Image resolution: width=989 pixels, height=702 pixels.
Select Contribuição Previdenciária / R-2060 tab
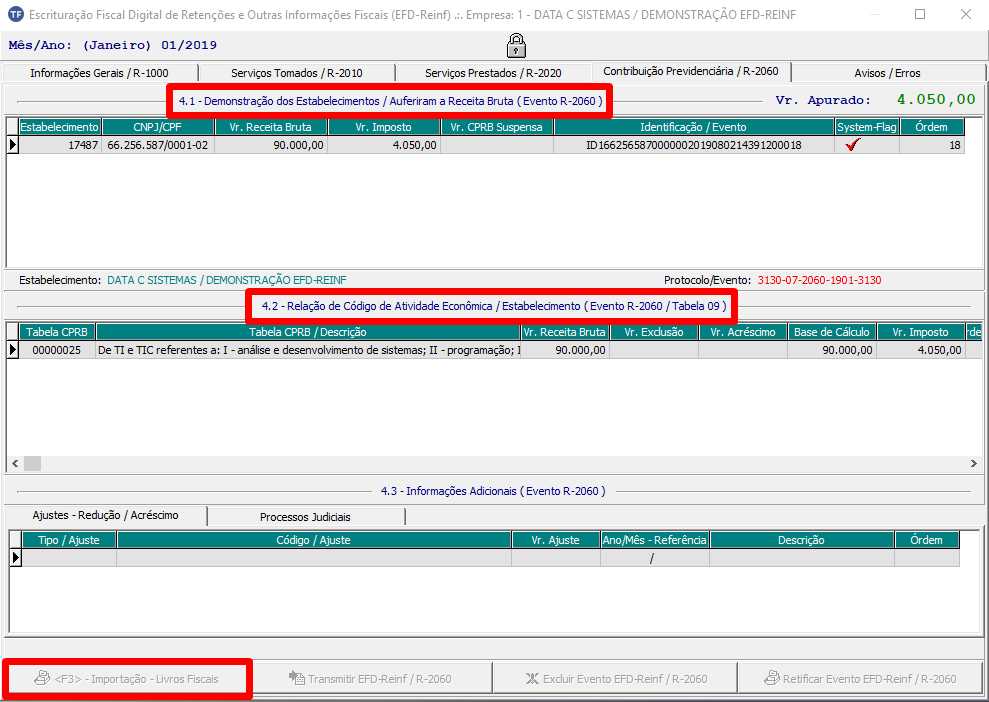pyautogui.click(x=691, y=71)
